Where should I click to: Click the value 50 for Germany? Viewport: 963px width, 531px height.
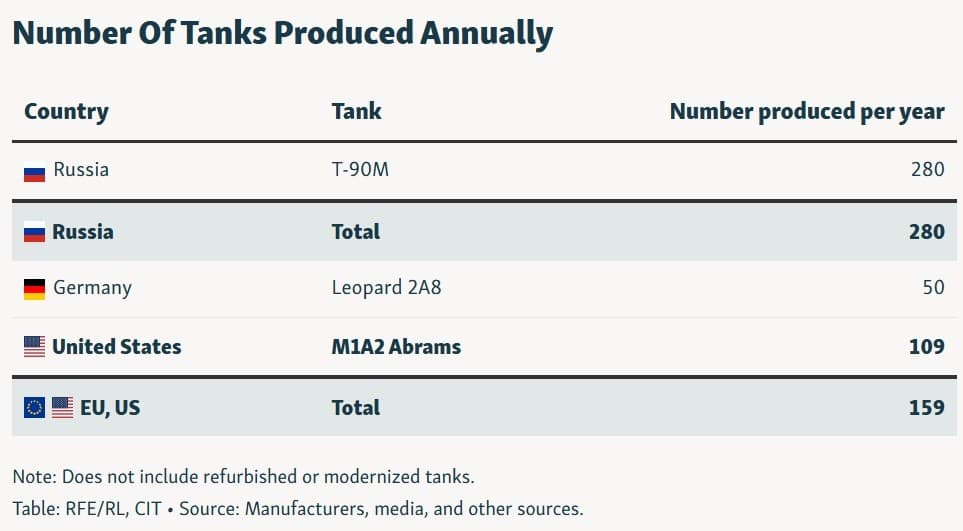[x=933, y=288]
